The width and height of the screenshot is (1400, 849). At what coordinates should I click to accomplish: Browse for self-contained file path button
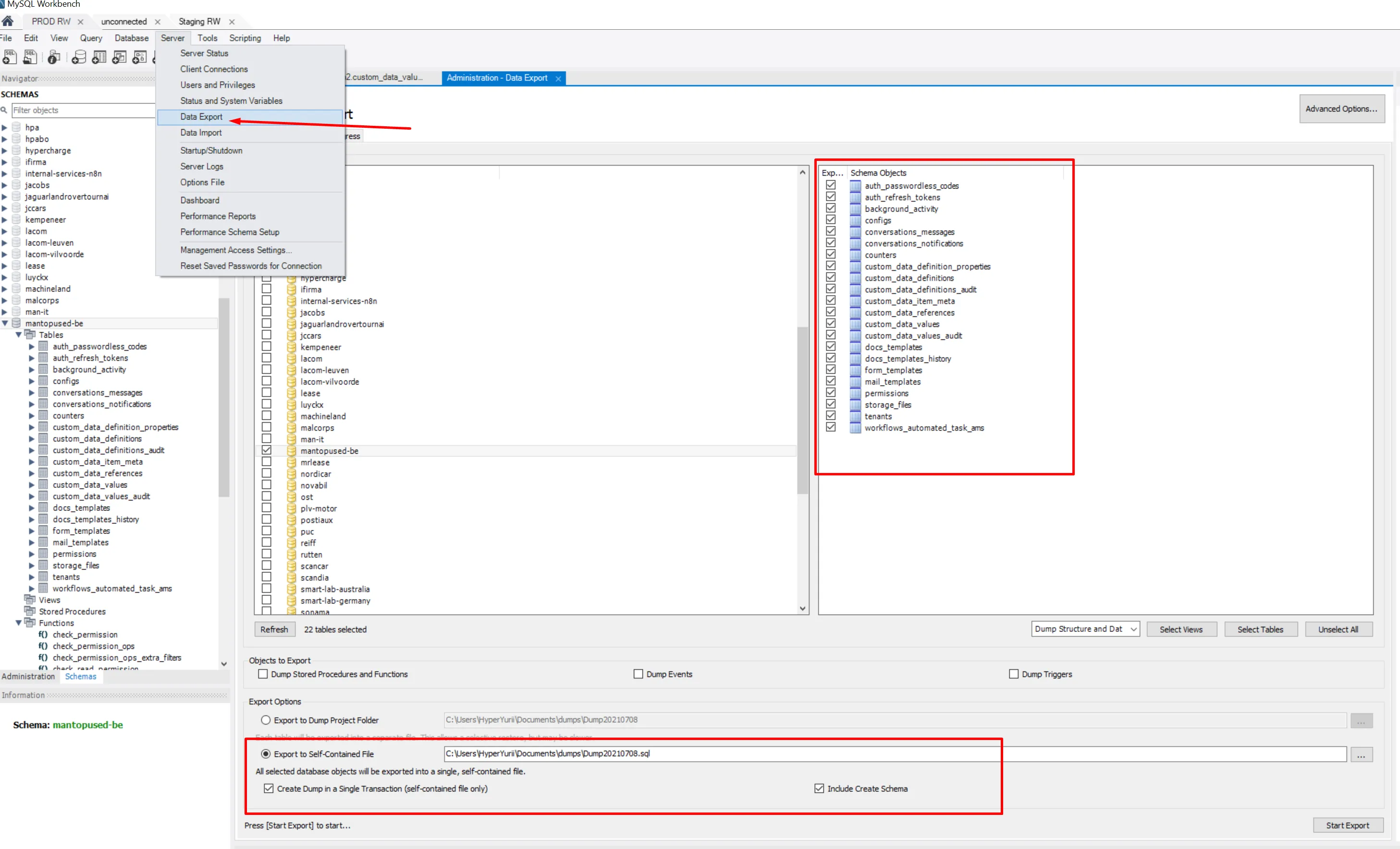[x=1361, y=754]
